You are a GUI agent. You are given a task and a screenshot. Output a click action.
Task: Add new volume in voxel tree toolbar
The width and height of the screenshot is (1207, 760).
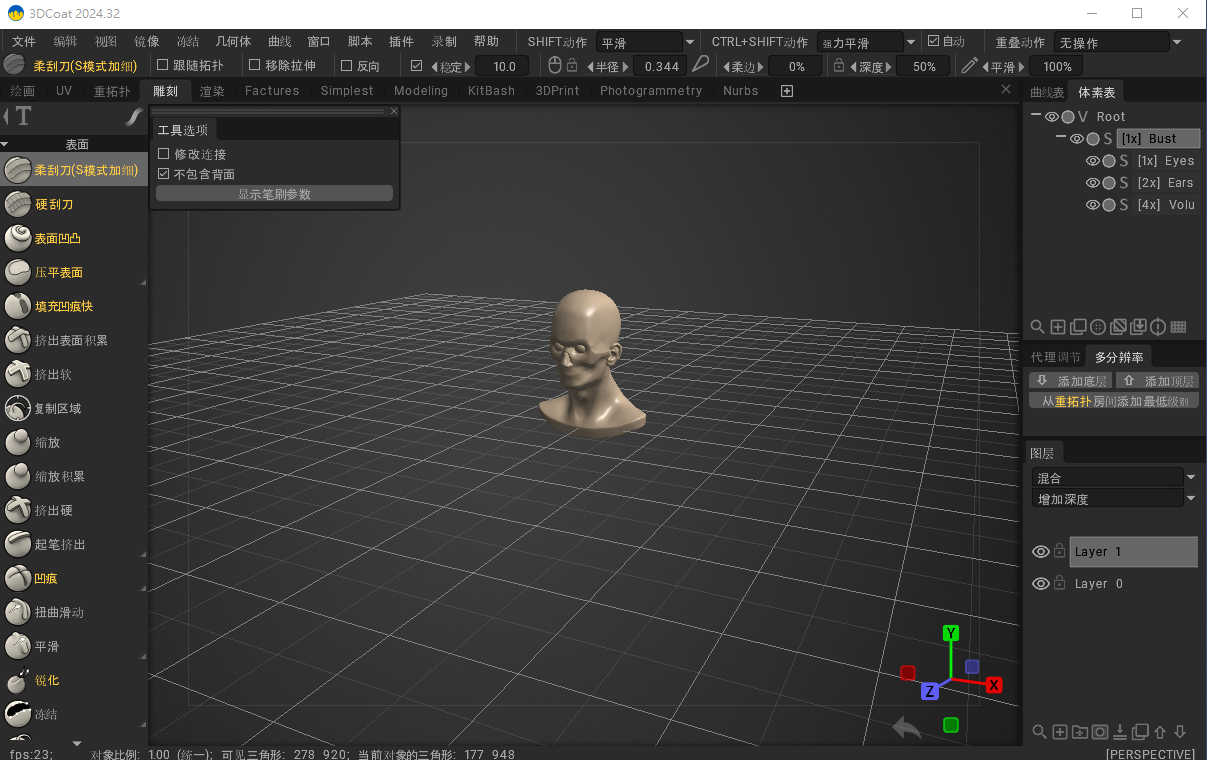tap(1058, 327)
